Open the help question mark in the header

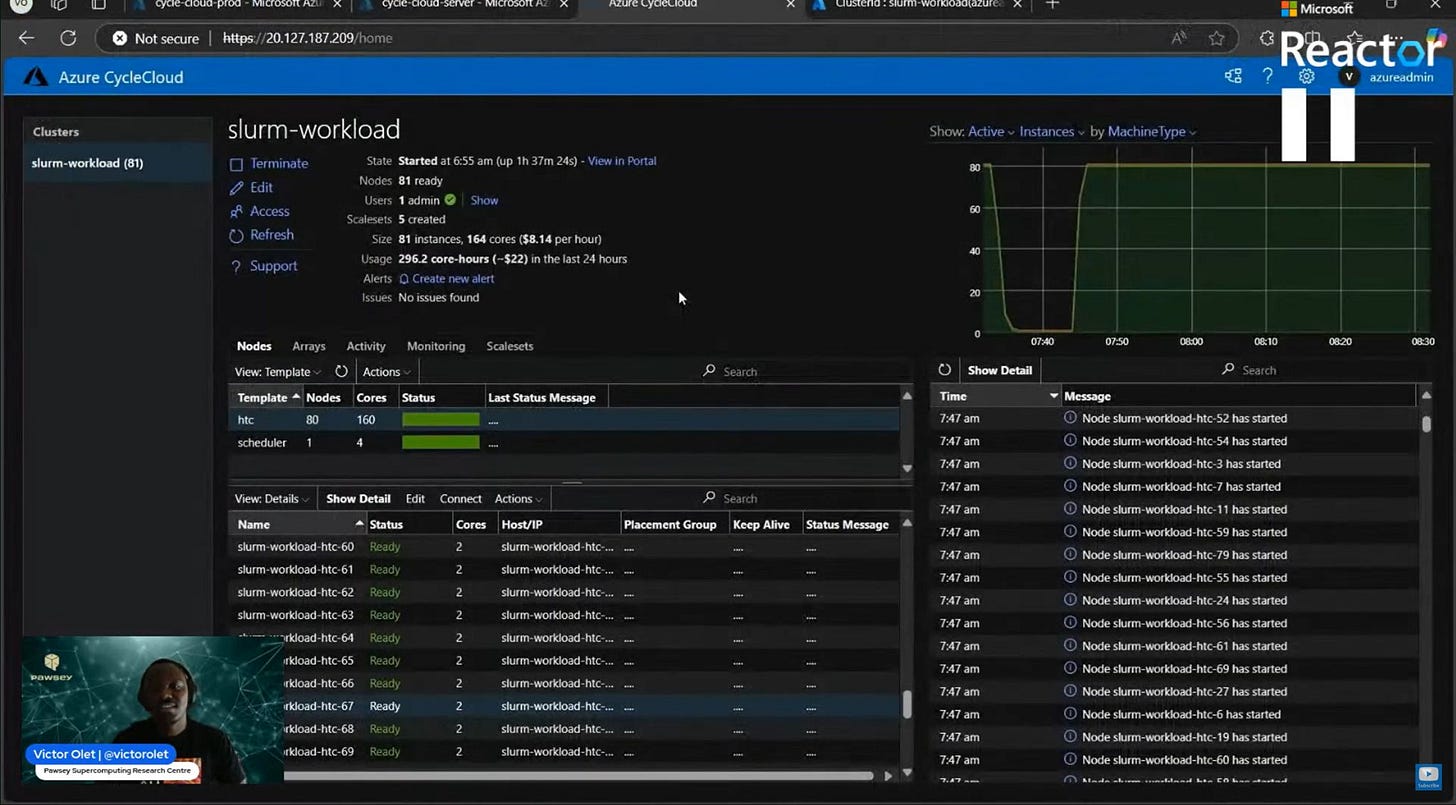(x=1268, y=76)
